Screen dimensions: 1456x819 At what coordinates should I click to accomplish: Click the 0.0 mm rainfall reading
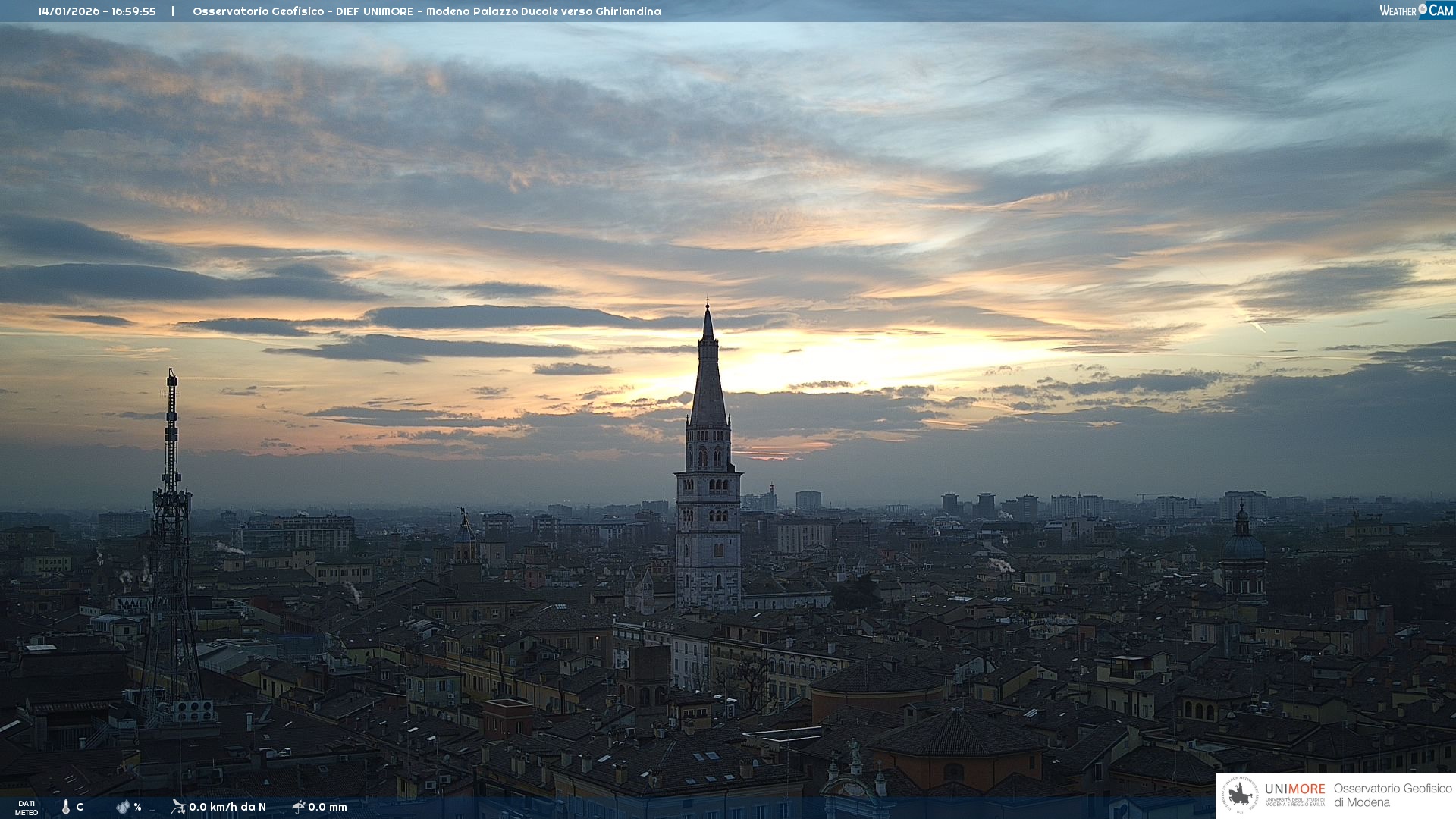point(328,807)
